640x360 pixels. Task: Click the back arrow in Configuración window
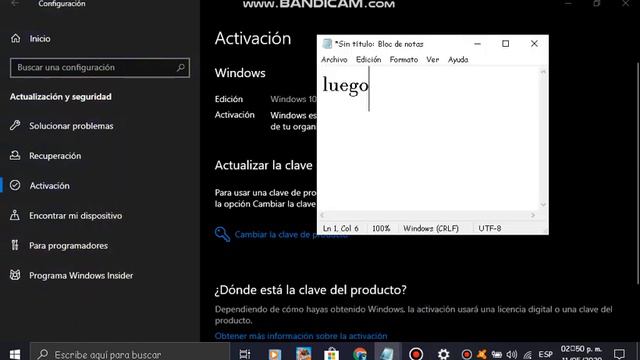point(15,4)
